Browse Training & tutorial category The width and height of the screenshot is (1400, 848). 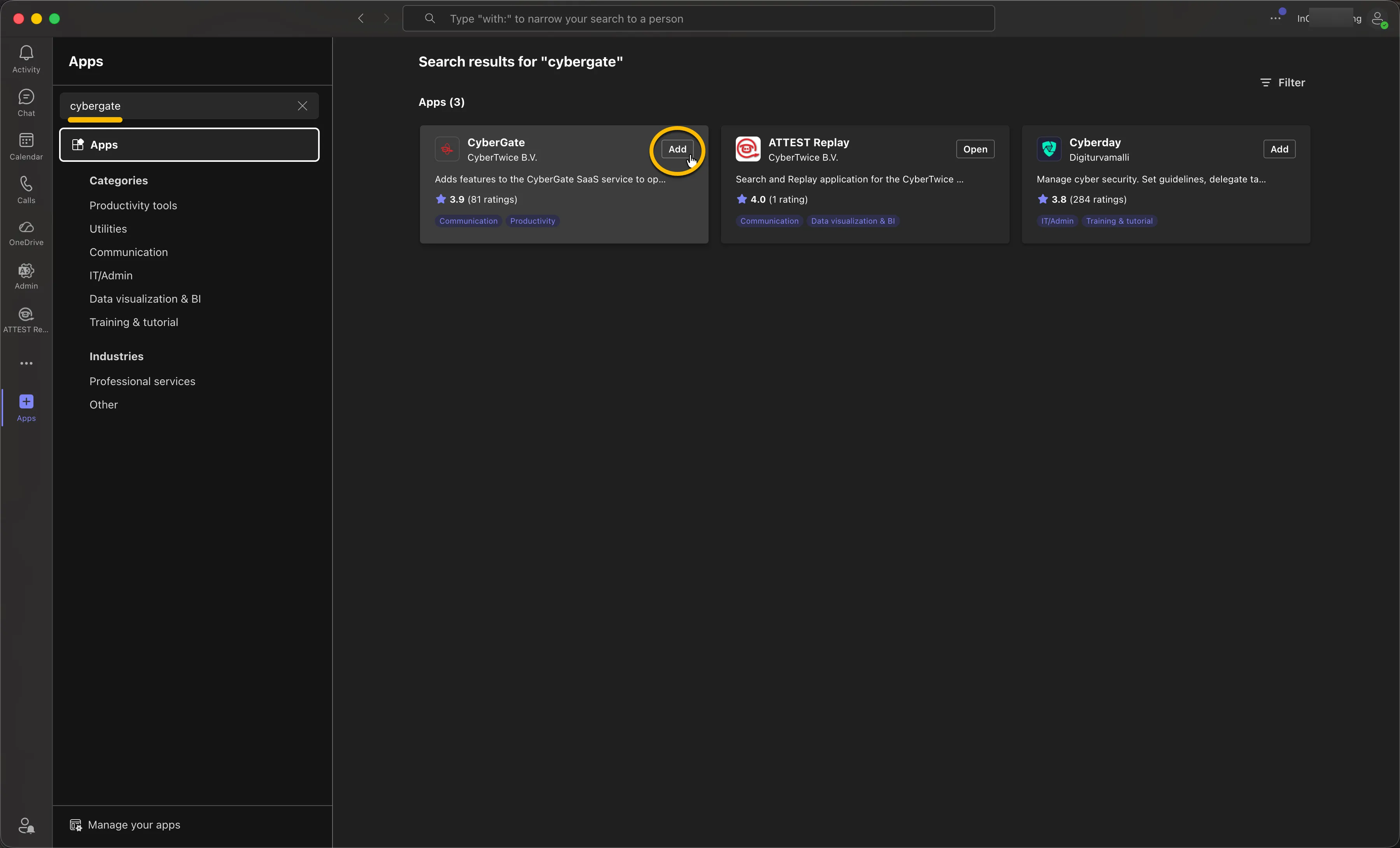tap(133, 322)
